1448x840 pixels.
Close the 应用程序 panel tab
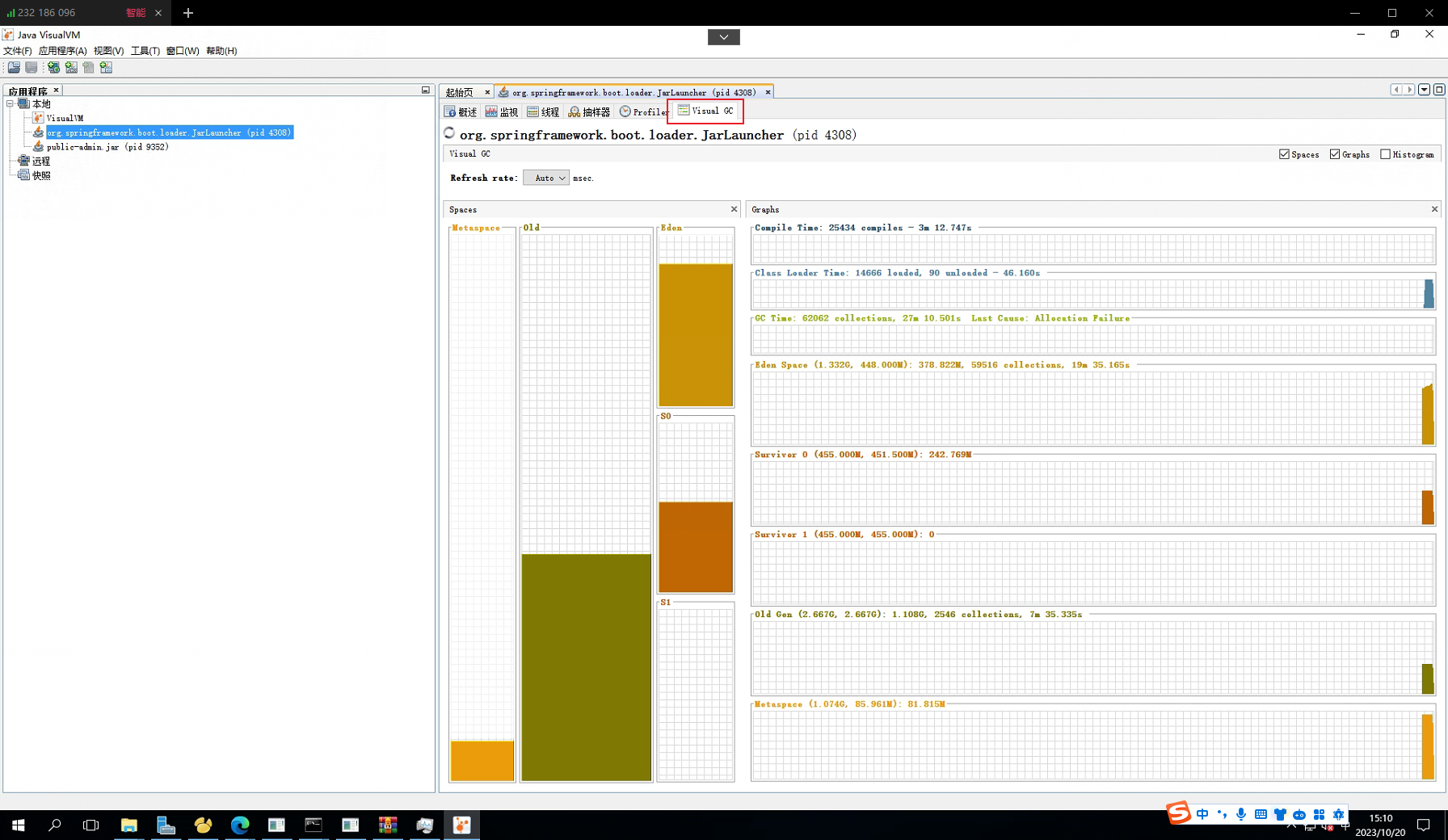coord(56,90)
